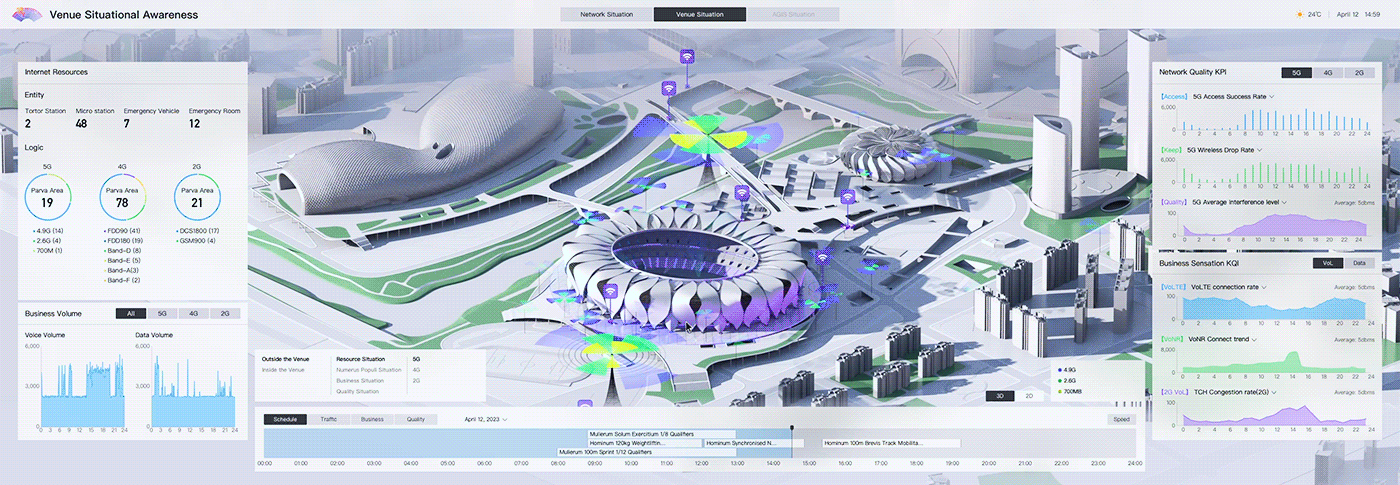Screen dimensions: 1400x485
Task: Click the Micro station count 48
Action: 82,123
